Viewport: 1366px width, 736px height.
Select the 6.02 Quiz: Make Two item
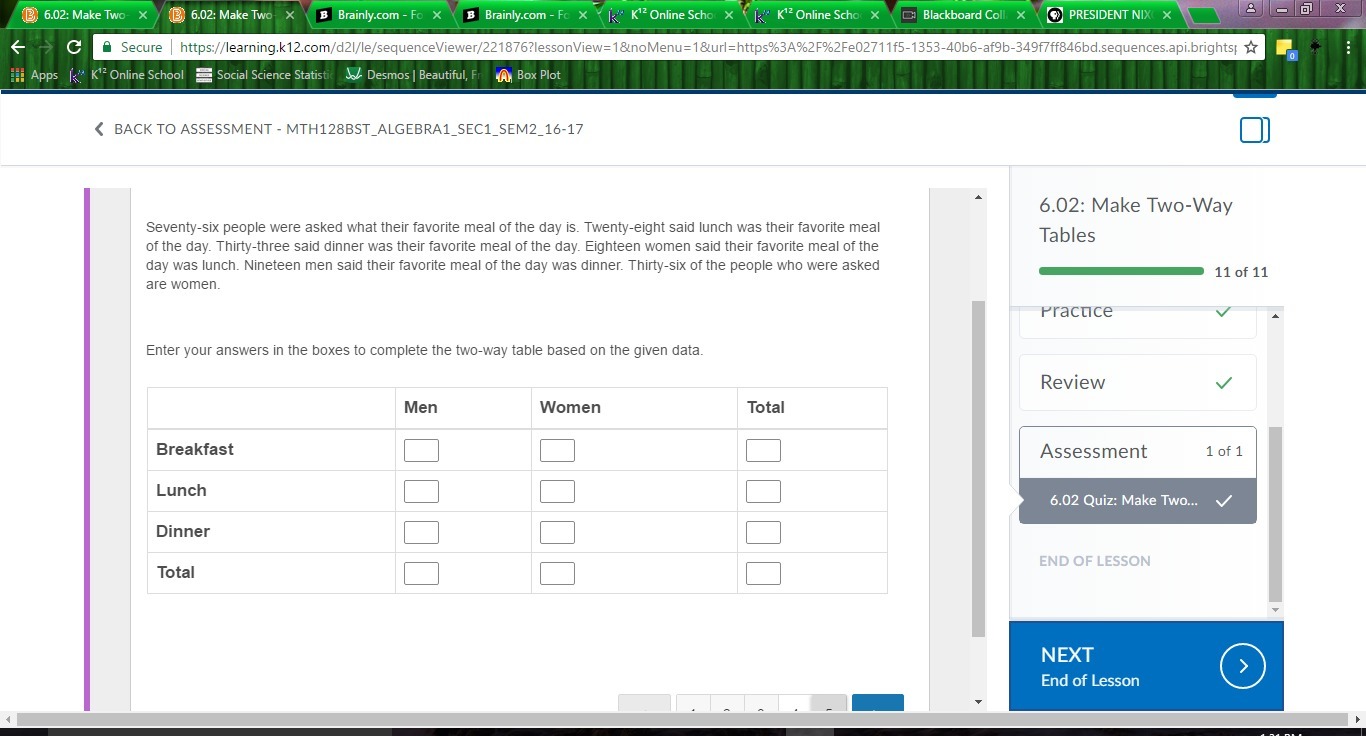click(1138, 501)
